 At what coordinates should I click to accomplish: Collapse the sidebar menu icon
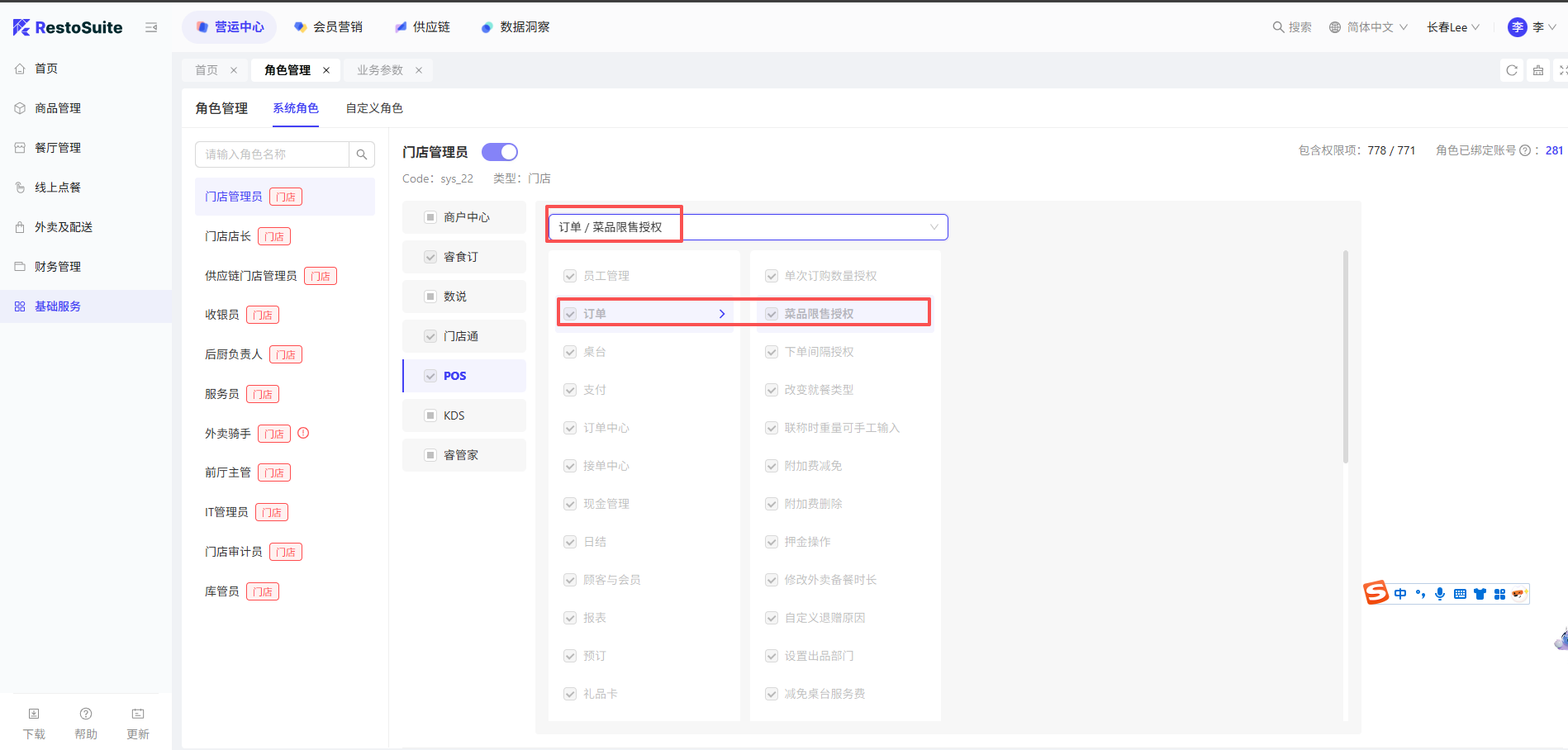pyautogui.click(x=151, y=27)
